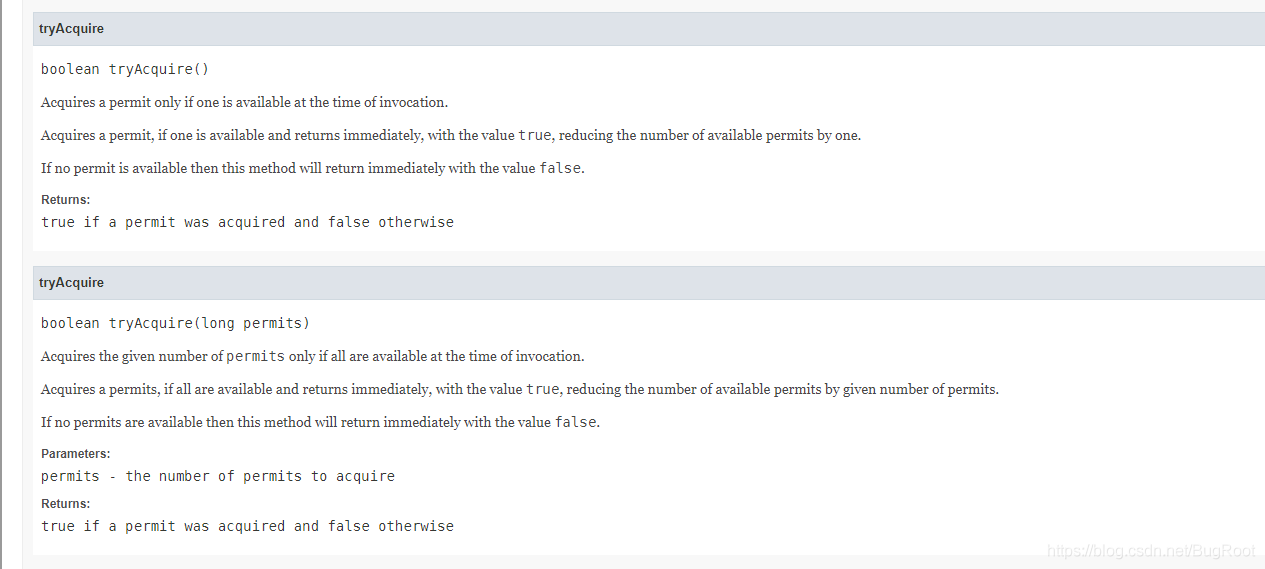Click the "If no permit is available" sentence

(312, 168)
